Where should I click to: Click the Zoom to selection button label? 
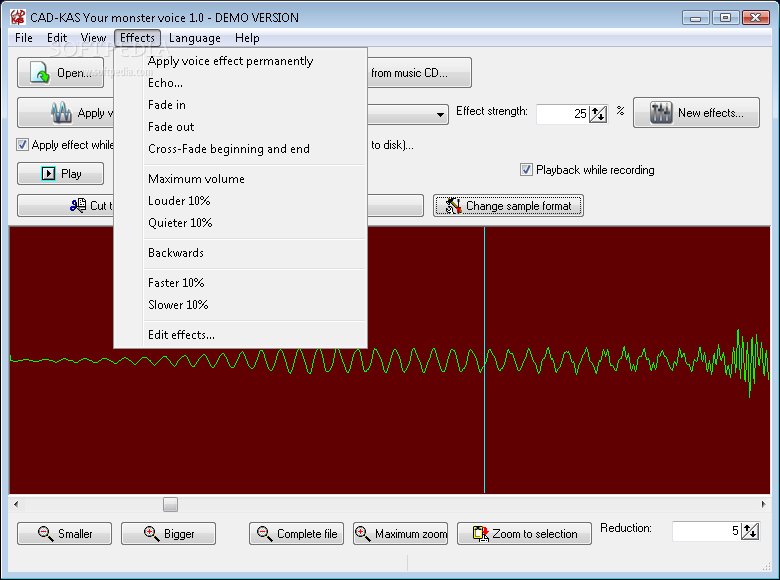click(535, 534)
